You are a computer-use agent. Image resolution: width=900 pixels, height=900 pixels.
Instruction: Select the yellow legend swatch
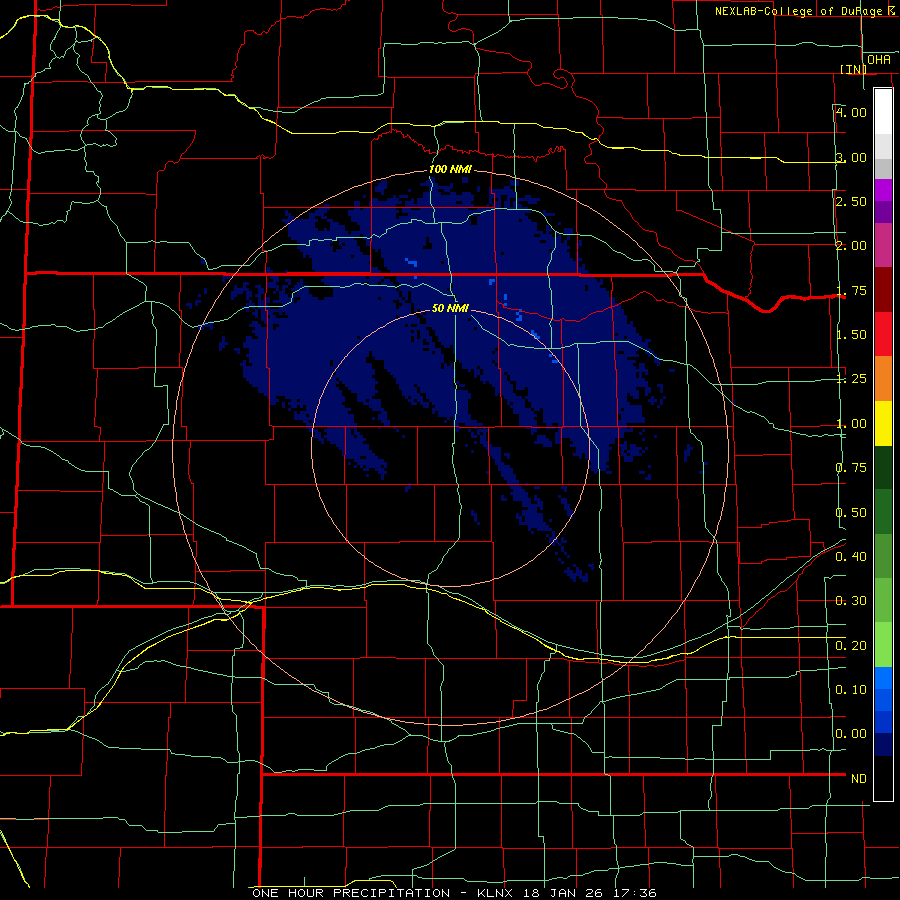click(883, 424)
